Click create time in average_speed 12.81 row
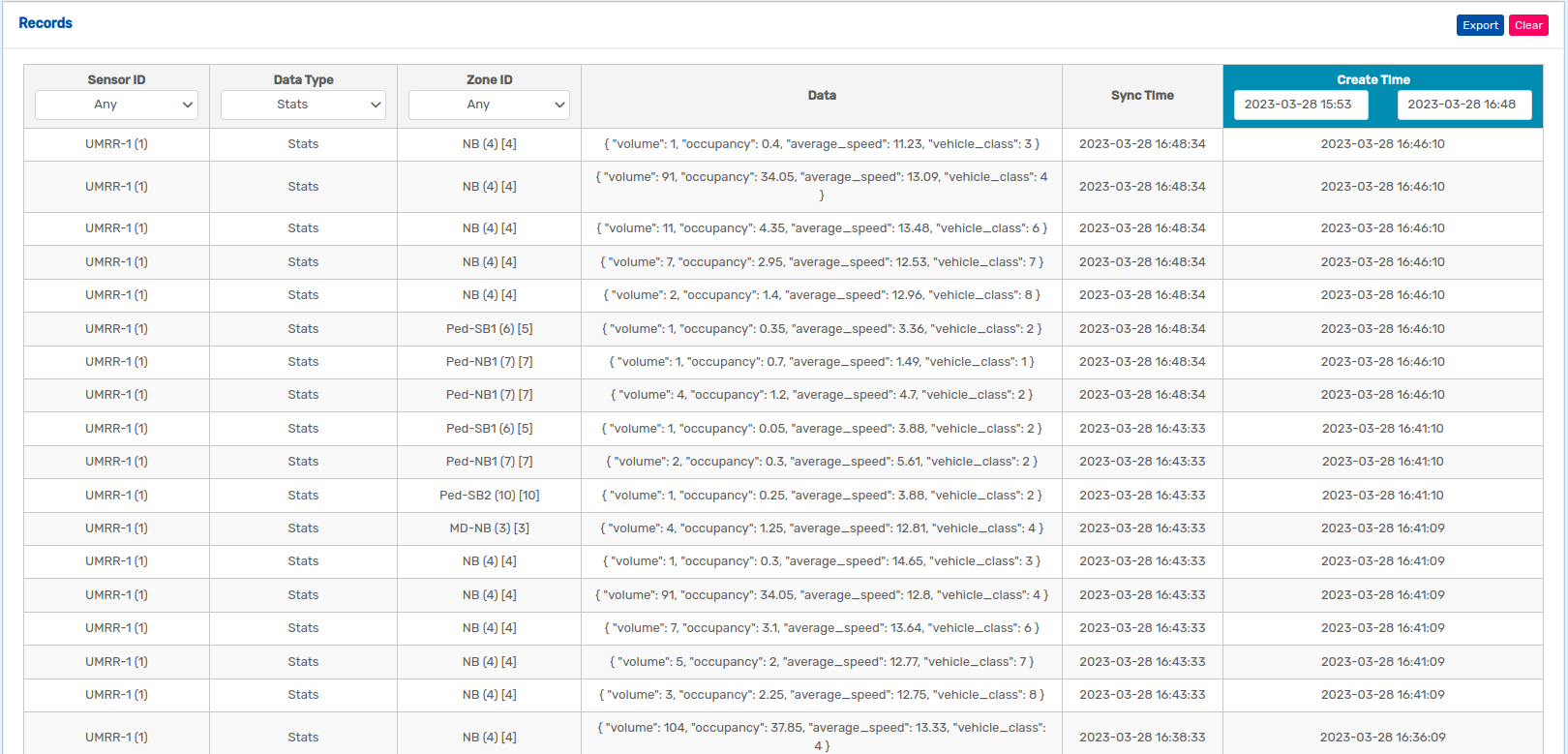Viewport: 1568px width, 754px height. click(1382, 528)
